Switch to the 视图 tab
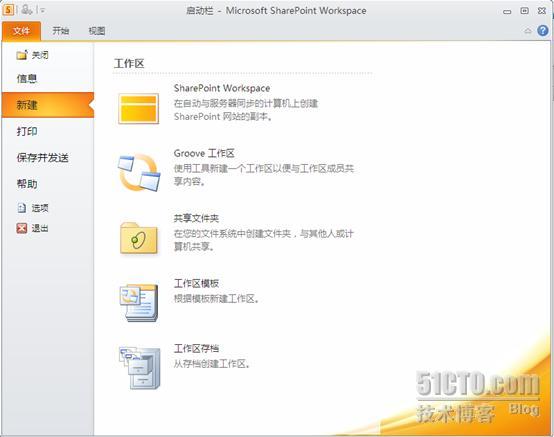Image resolution: width=554 pixels, height=437 pixels. (x=97, y=31)
